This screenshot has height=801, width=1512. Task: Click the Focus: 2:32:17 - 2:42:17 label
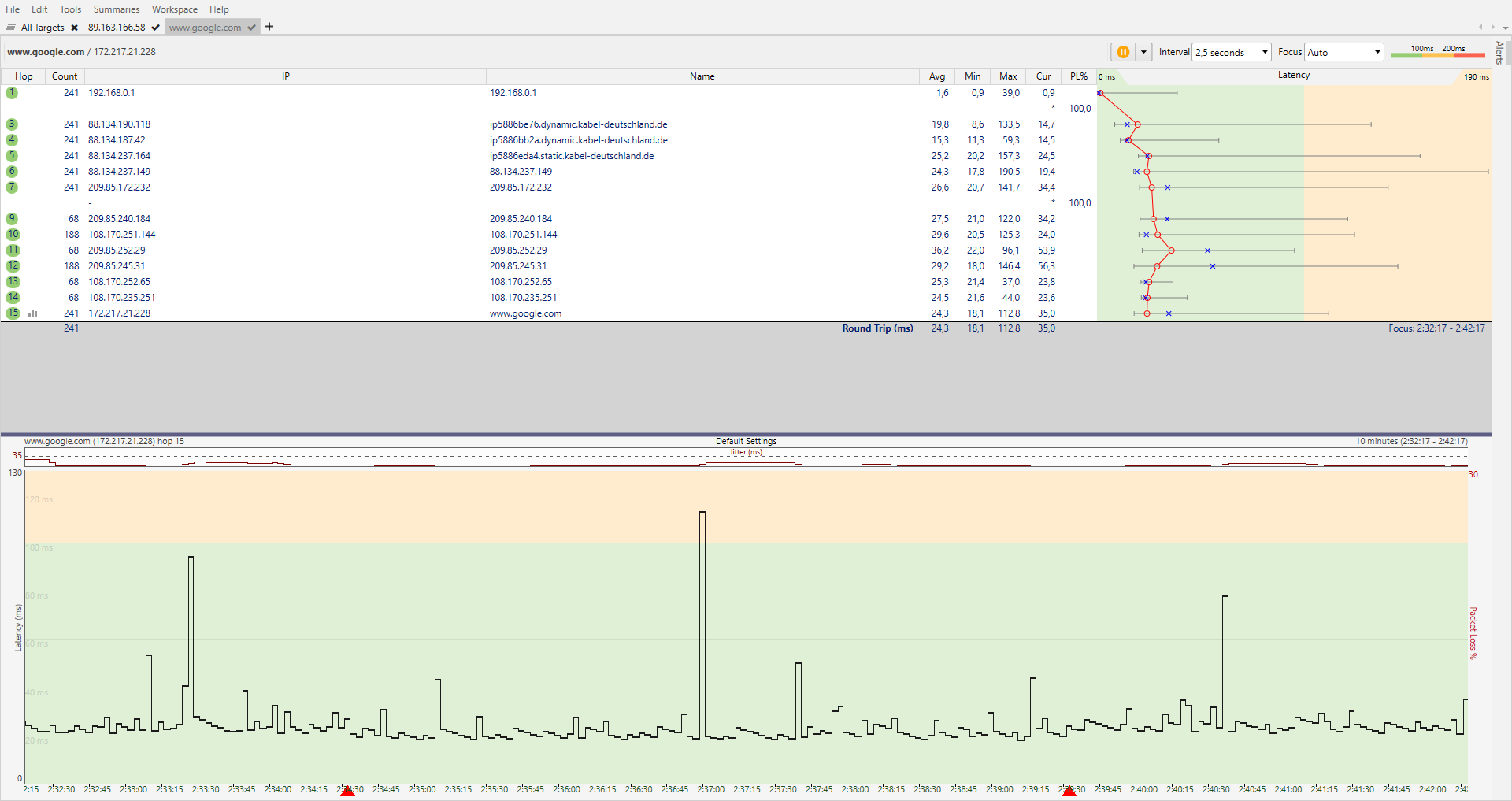[x=1436, y=328]
